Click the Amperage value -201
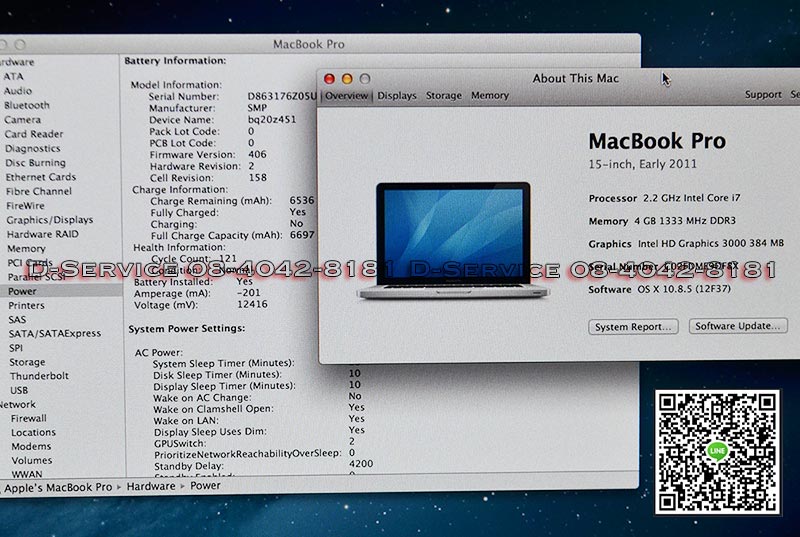 click(x=249, y=293)
